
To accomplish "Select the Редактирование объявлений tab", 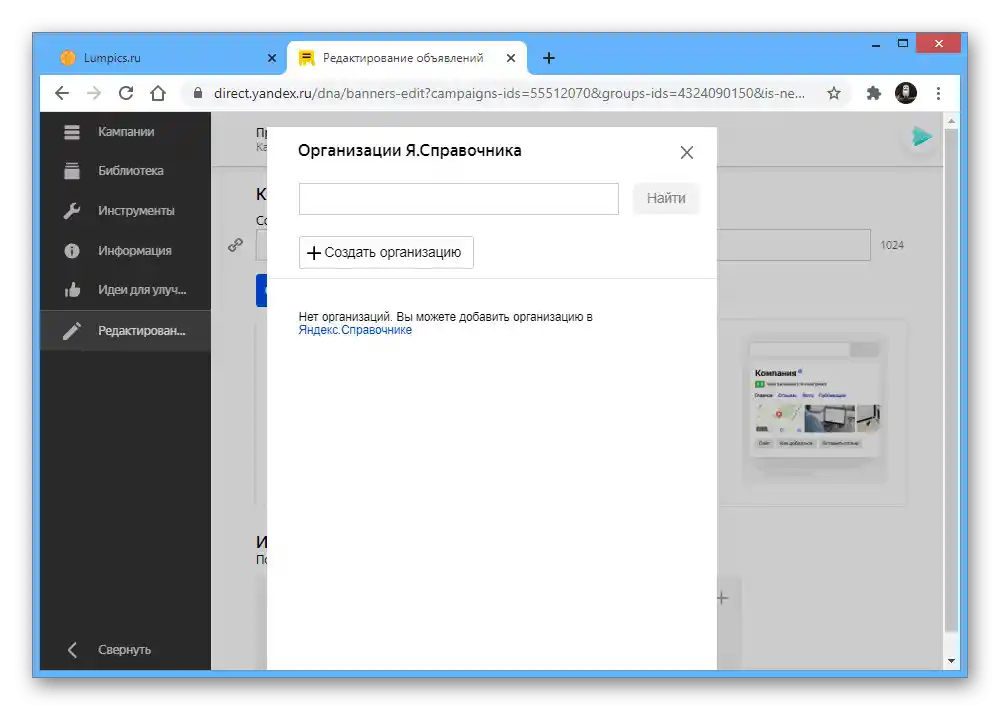I will [407, 58].
